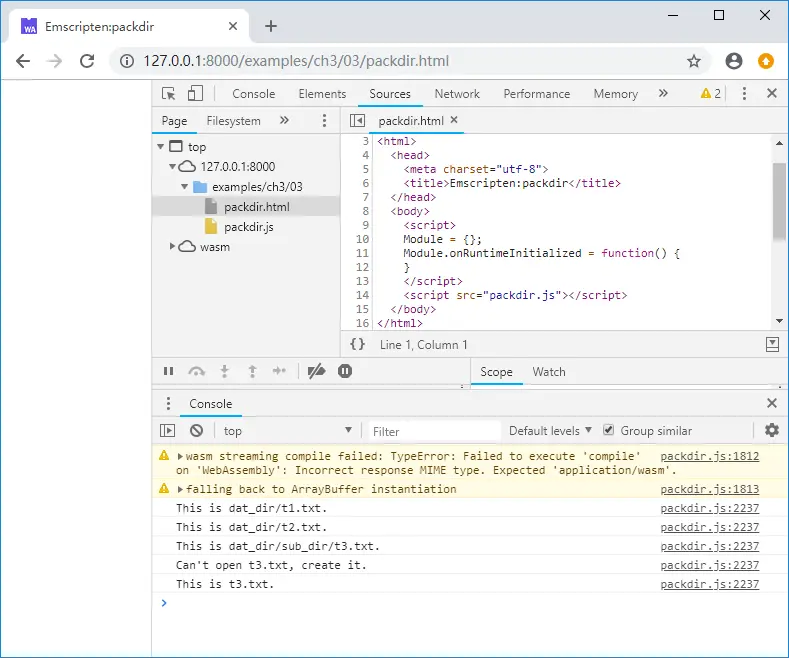Select packdir.js in the file tree
This screenshot has width=789, height=658.
click(x=249, y=227)
